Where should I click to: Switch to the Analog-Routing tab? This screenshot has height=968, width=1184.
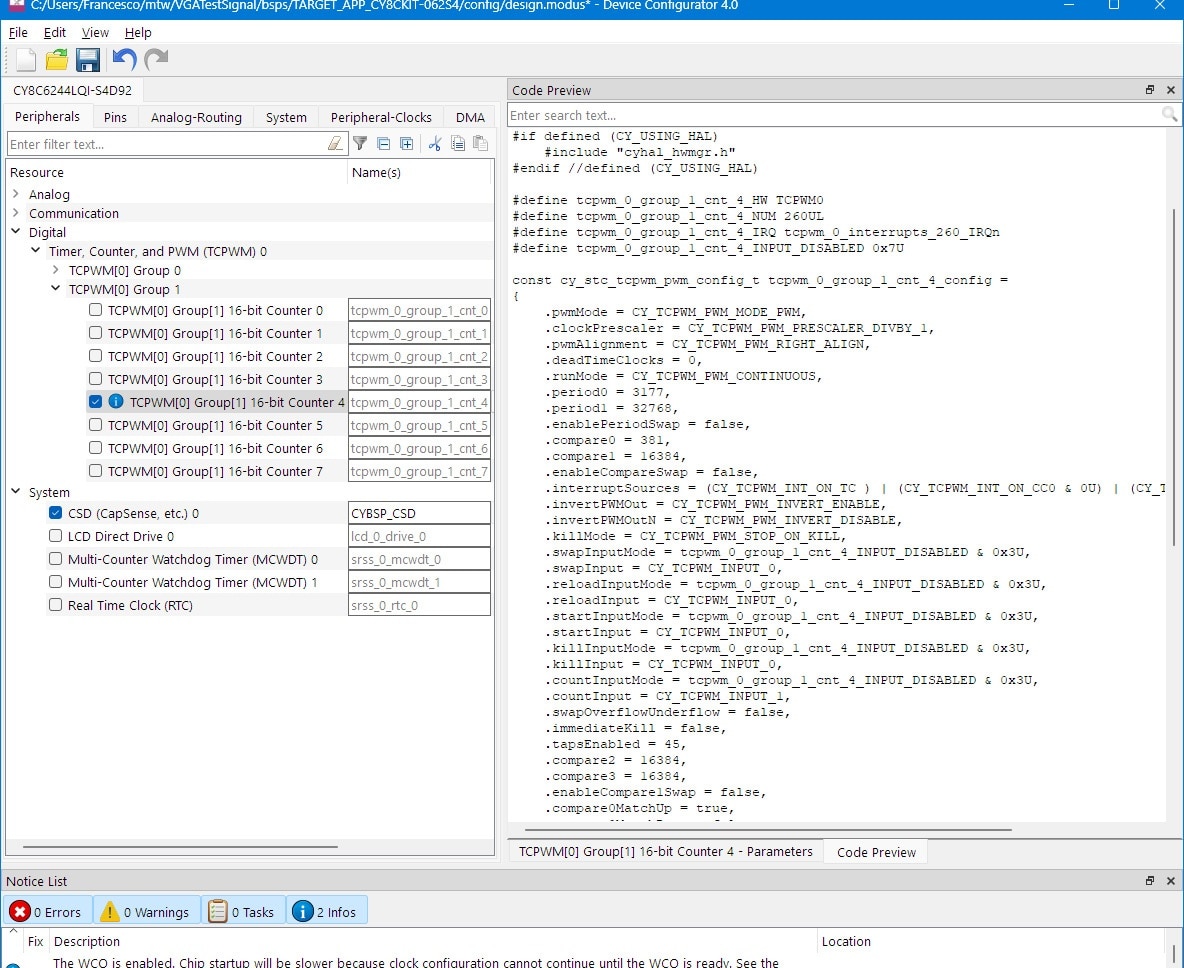(196, 117)
